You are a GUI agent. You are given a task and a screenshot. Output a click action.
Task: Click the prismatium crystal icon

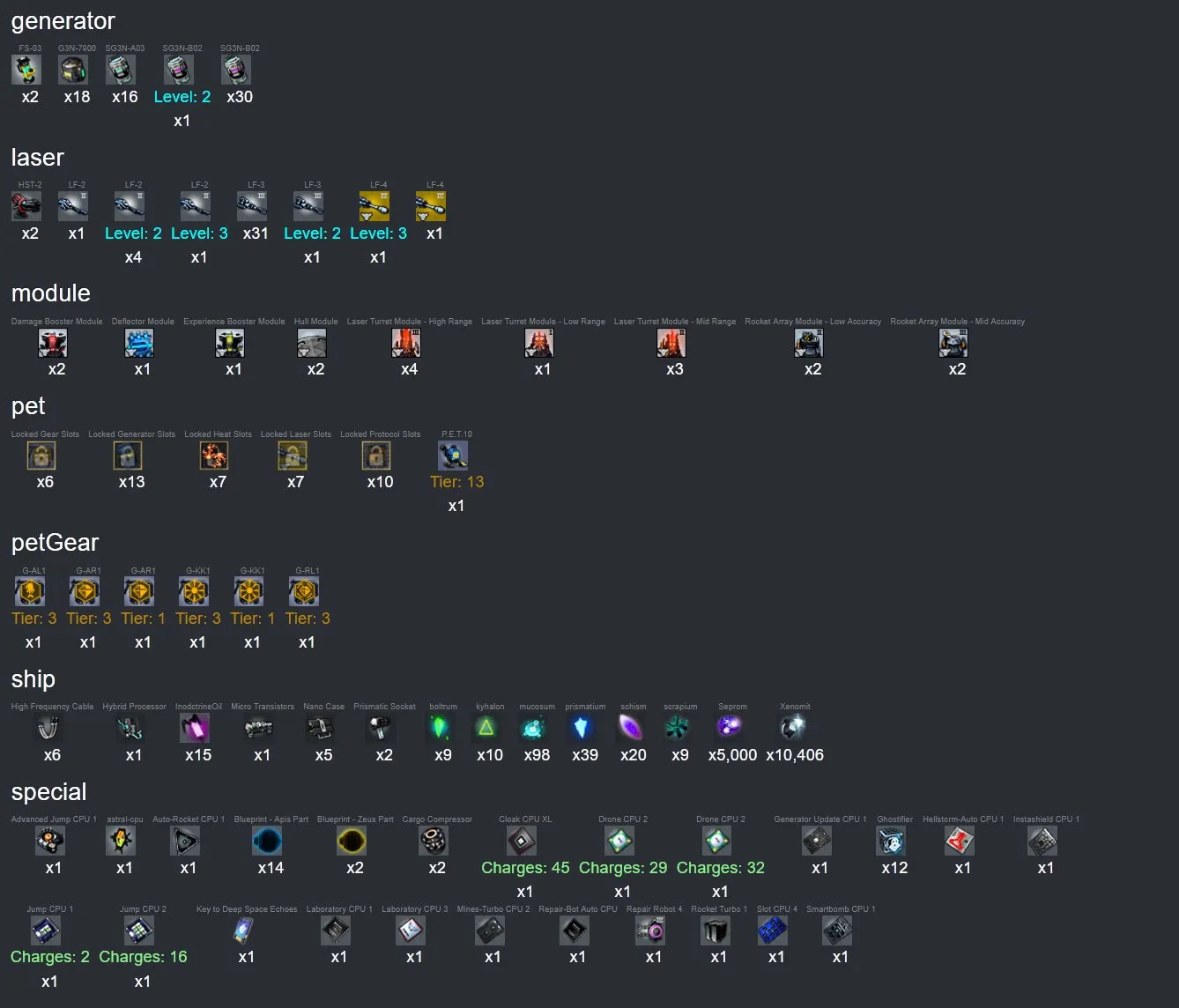pyautogui.click(x=582, y=728)
